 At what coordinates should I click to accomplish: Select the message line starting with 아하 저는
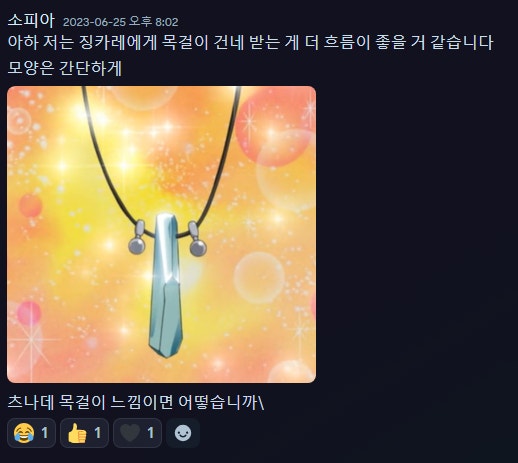pyautogui.click(x=250, y=43)
